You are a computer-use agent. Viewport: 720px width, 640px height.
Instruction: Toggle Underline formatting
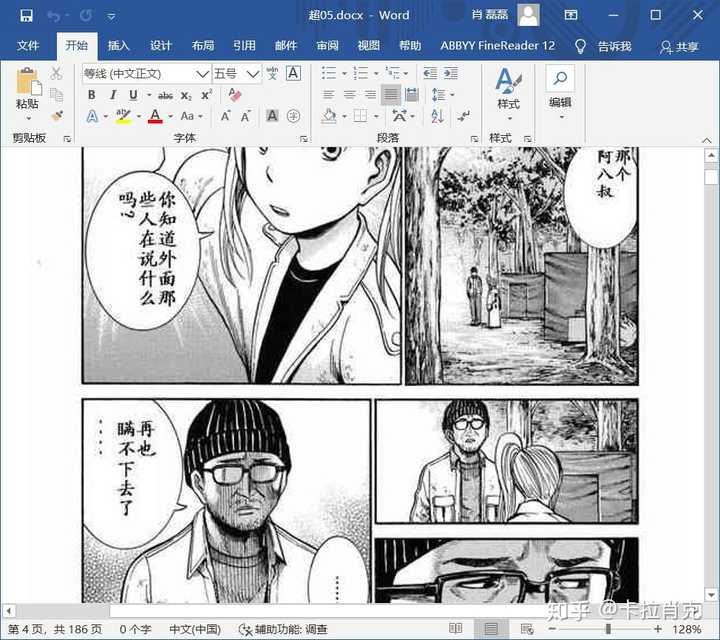click(x=133, y=95)
